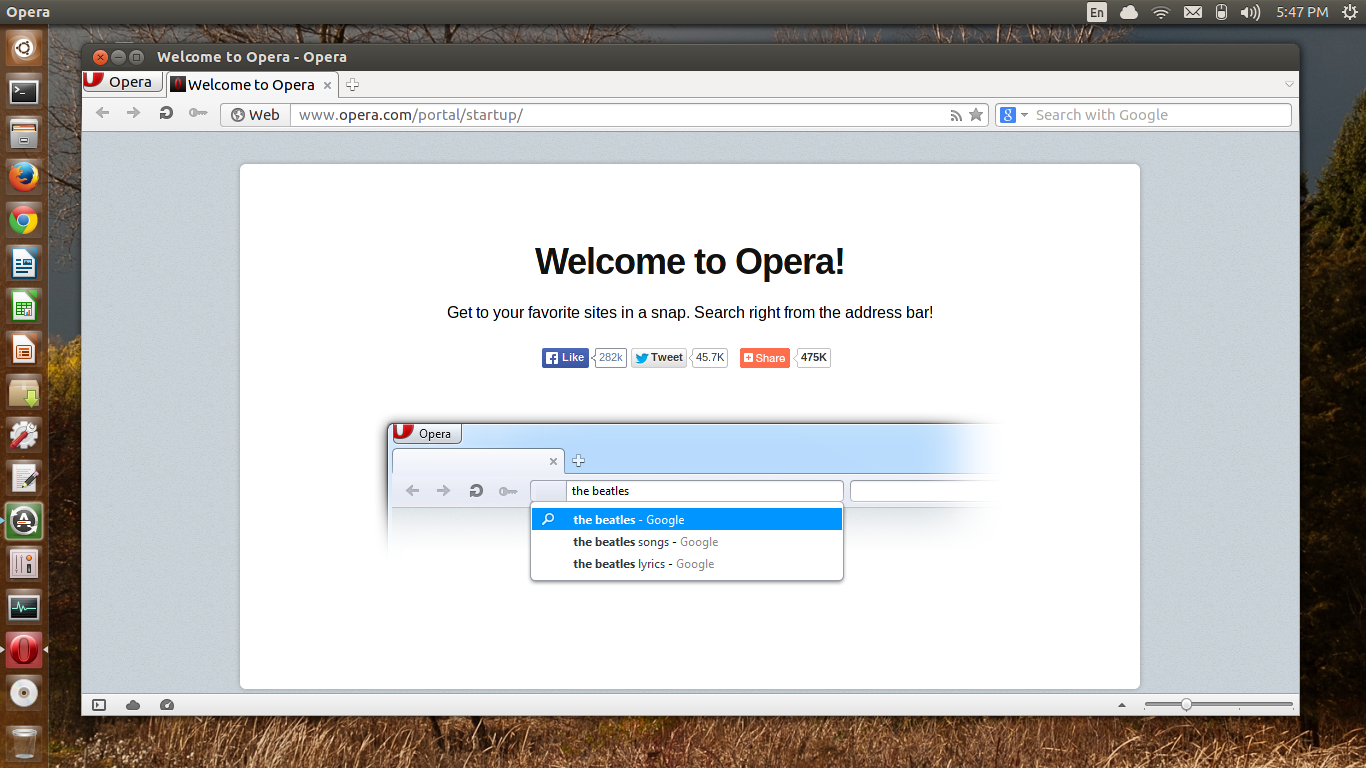Open Software Updater from the launcher

[x=23, y=521]
